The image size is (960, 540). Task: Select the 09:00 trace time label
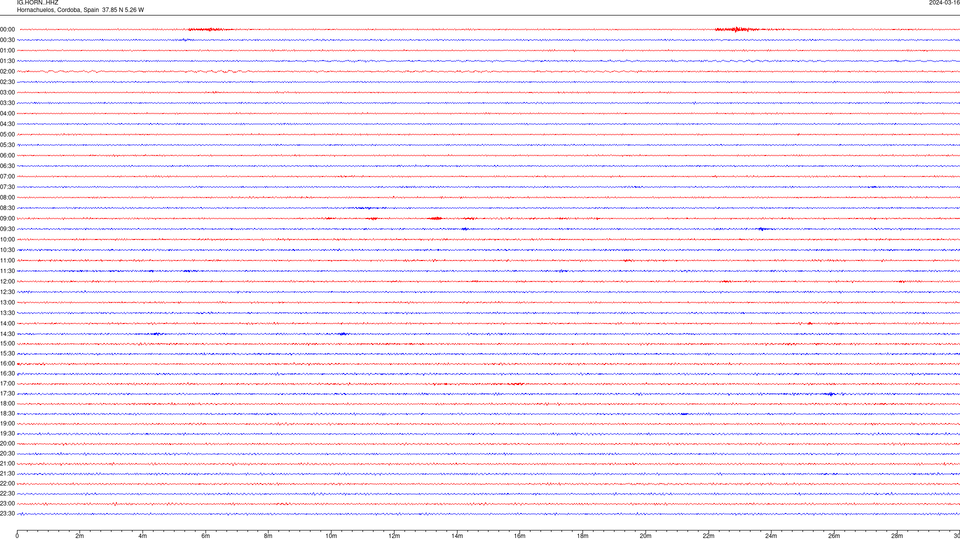click(7, 219)
